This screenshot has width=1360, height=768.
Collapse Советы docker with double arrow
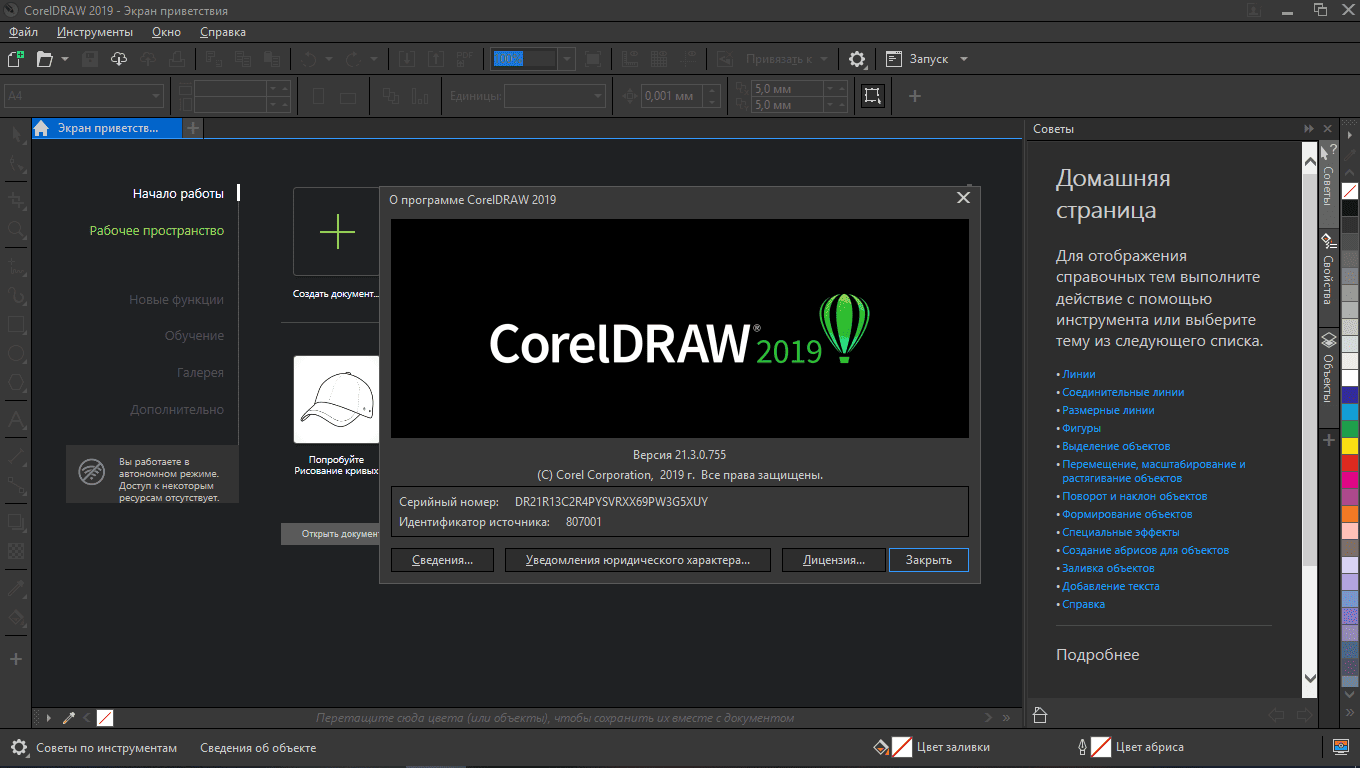(1308, 129)
